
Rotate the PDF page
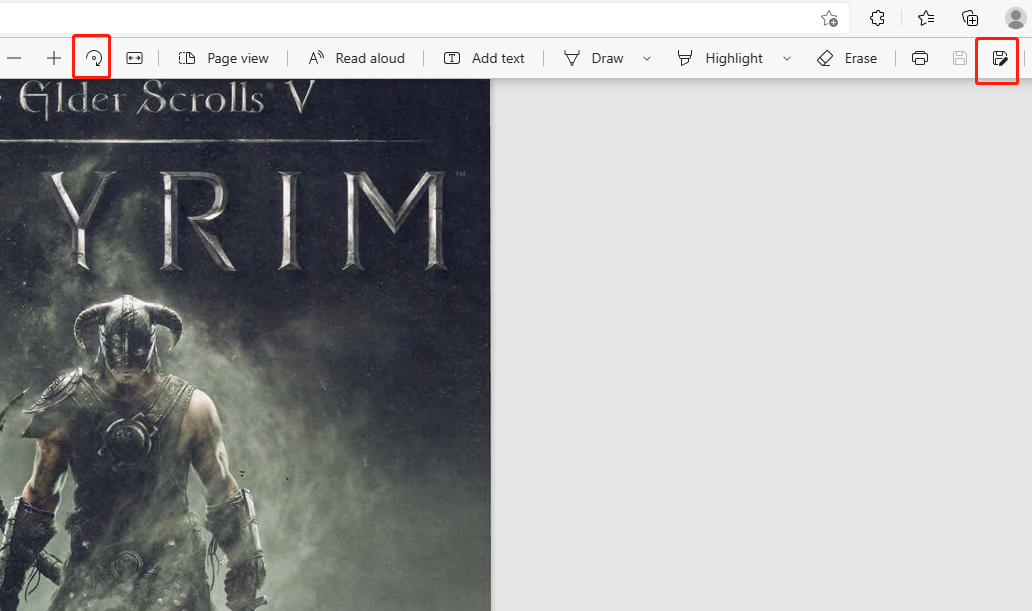93,58
